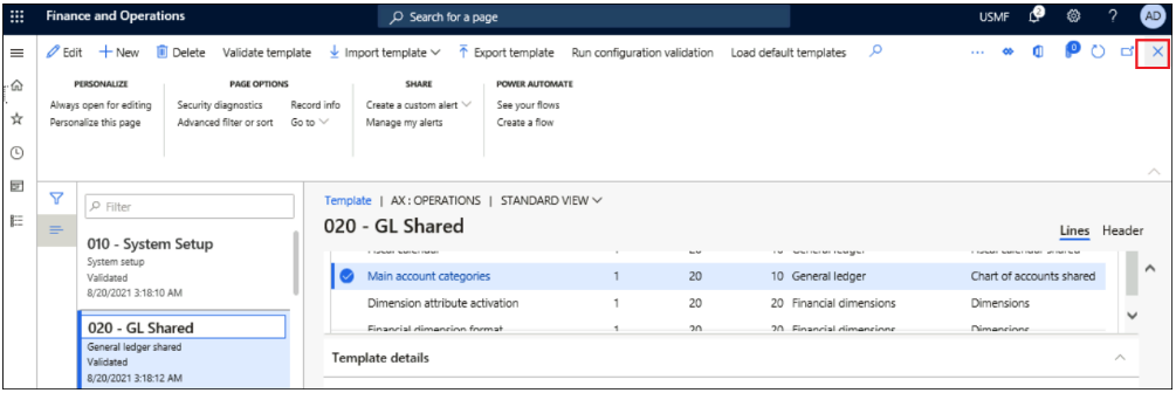The image size is (1176, 393).
Task: Select 010 - System Setup template
Action: (x=184, y=268)
